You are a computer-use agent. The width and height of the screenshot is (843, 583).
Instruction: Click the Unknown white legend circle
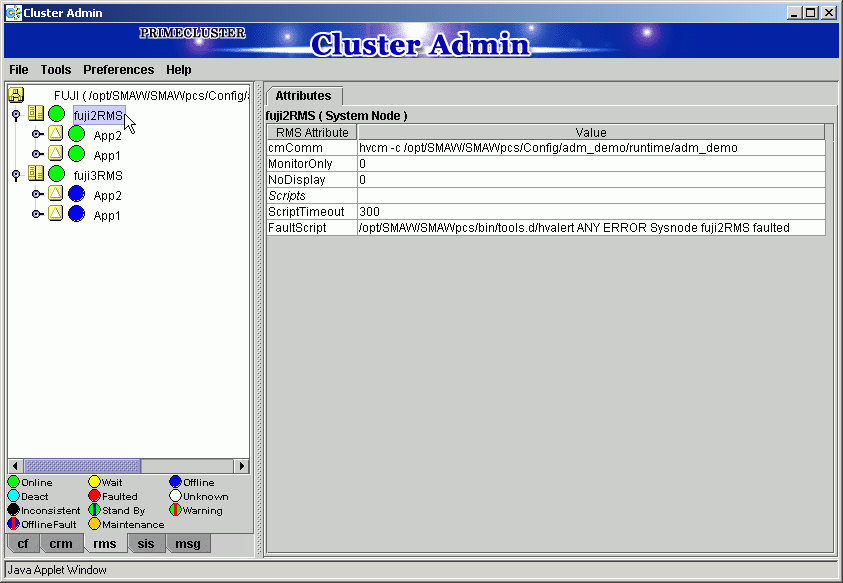point(175,496)
